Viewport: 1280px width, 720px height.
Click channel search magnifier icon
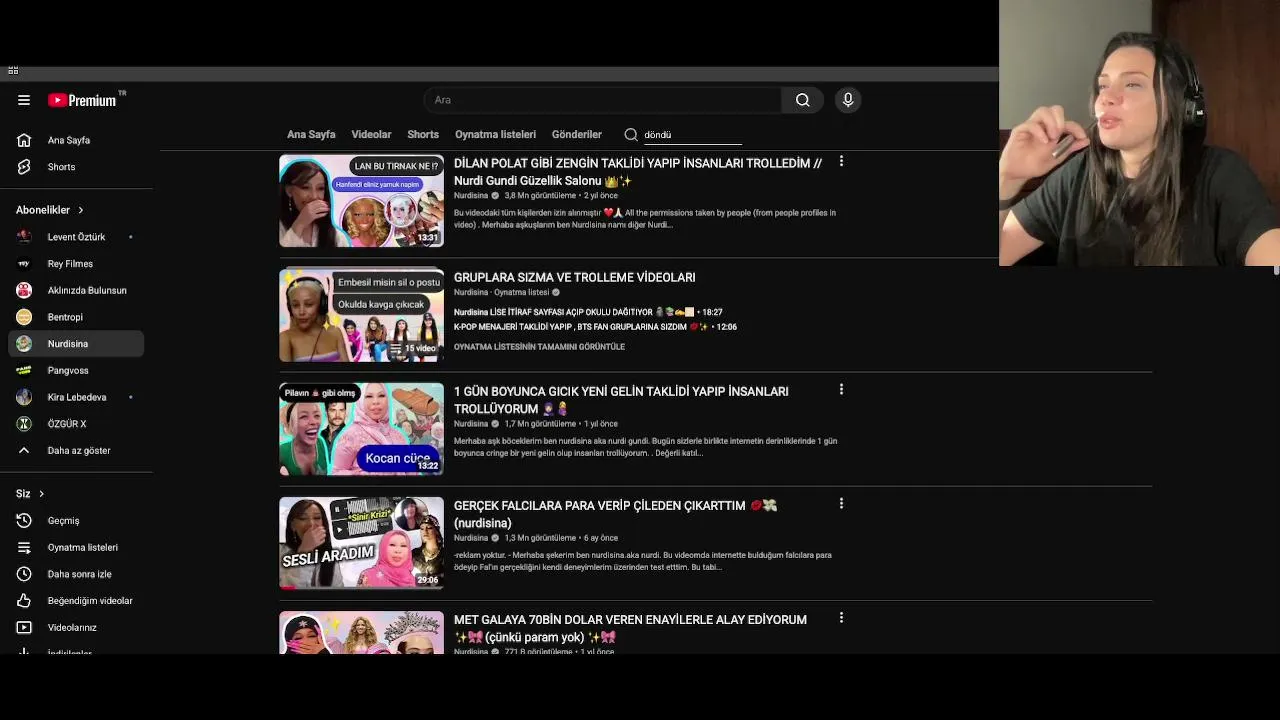(631, 134)
